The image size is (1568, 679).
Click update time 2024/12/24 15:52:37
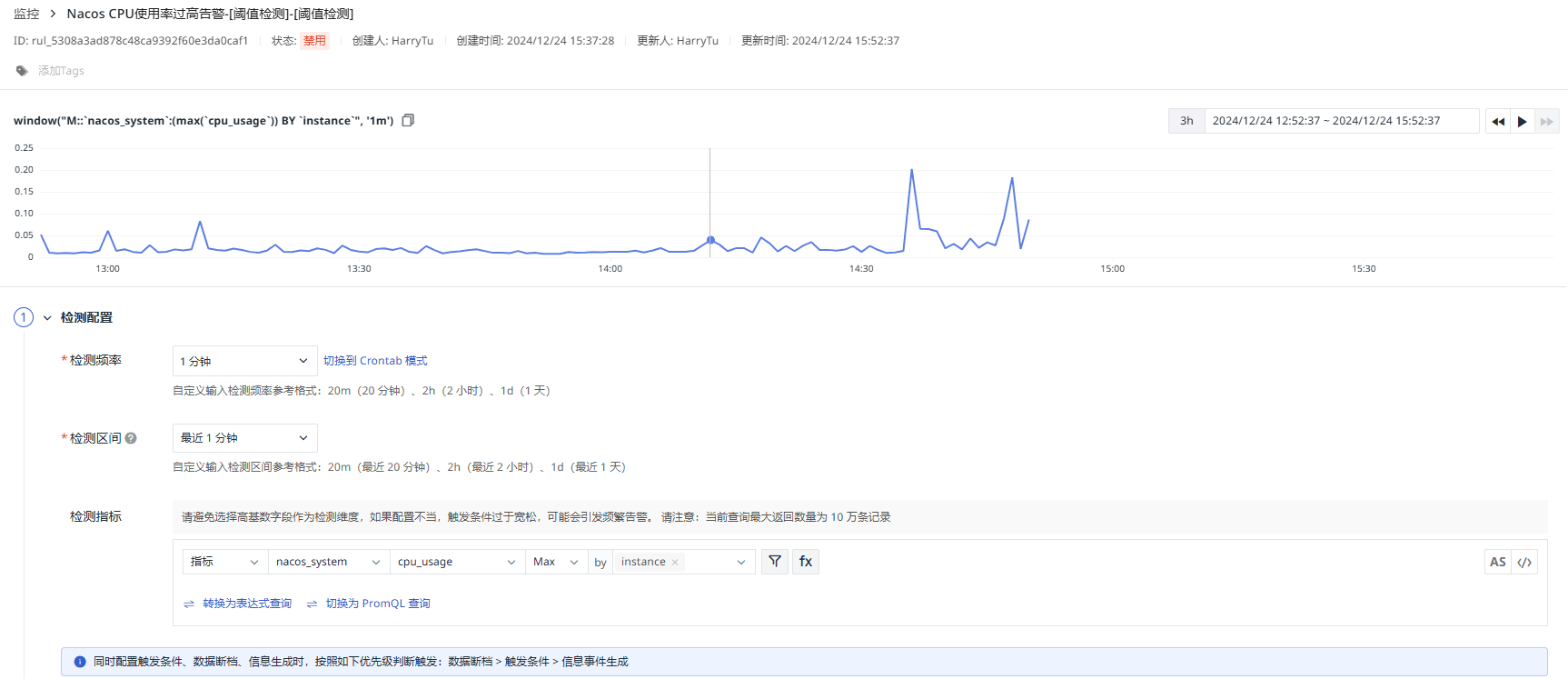tap(846, 41)
